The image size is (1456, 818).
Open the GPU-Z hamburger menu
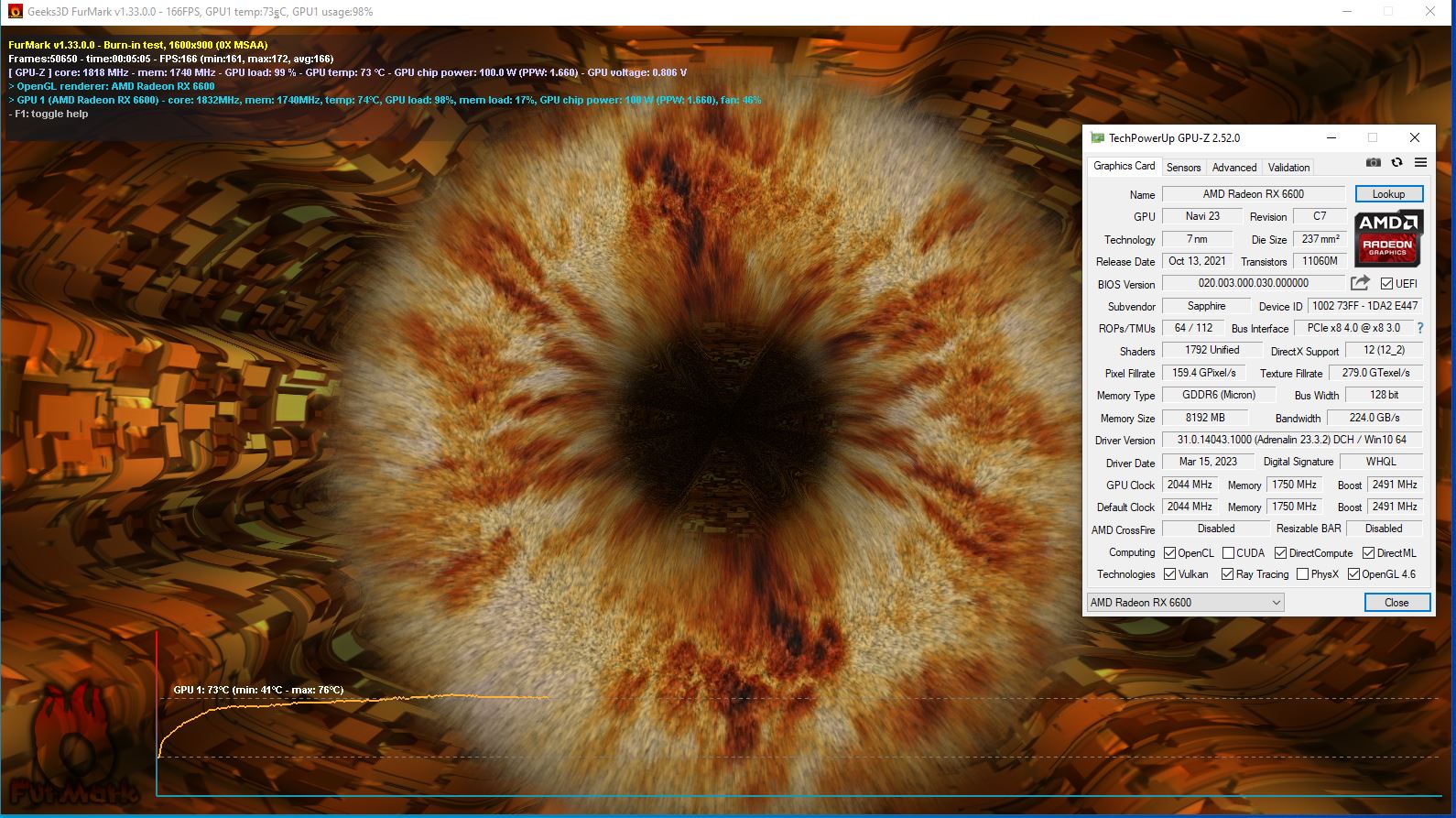click(x=1420, y=163)
